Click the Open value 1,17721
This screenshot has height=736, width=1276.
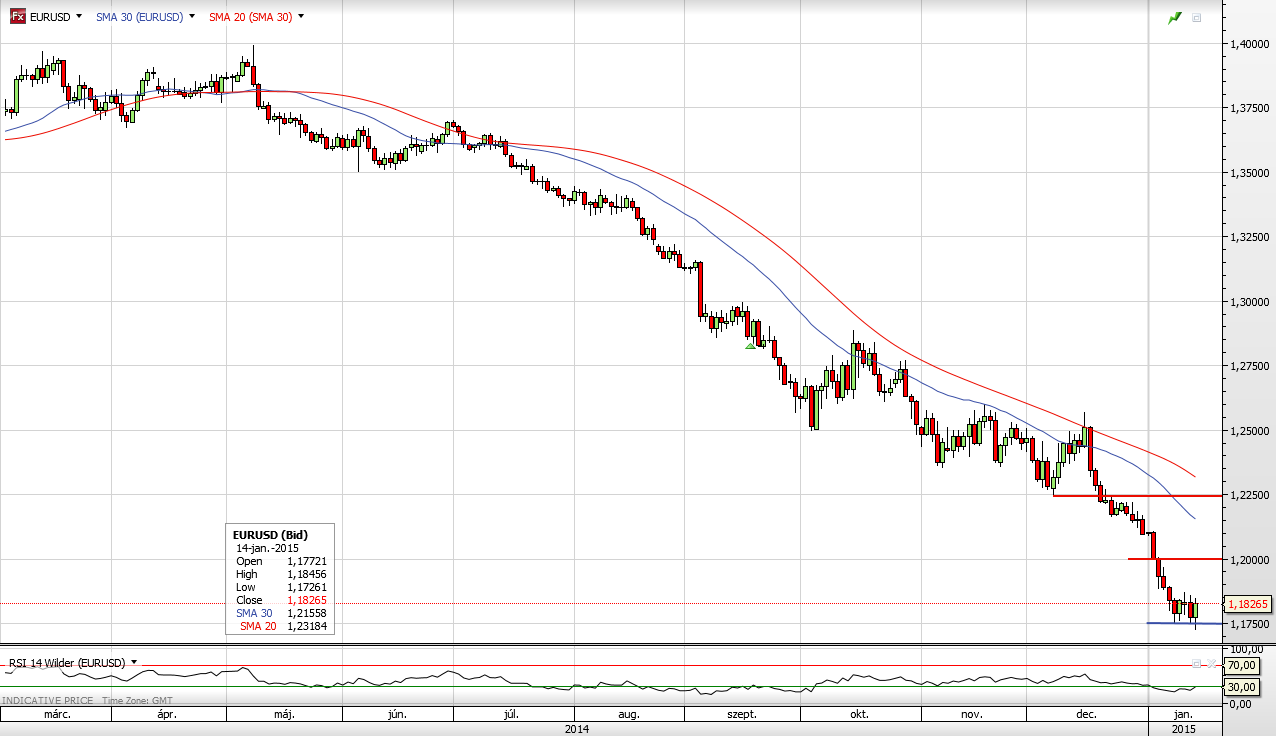307,561
